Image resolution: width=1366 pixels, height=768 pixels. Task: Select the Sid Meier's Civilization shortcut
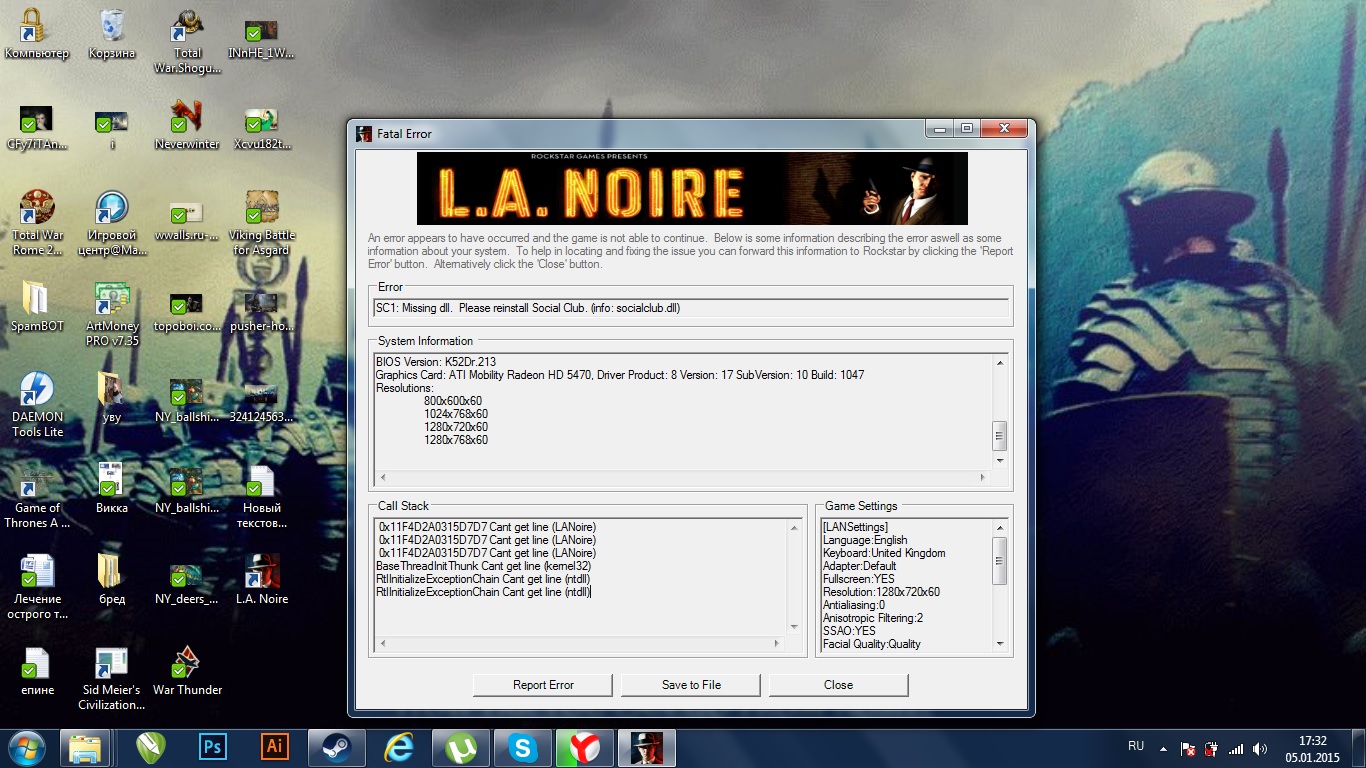[x=112, y=678]
